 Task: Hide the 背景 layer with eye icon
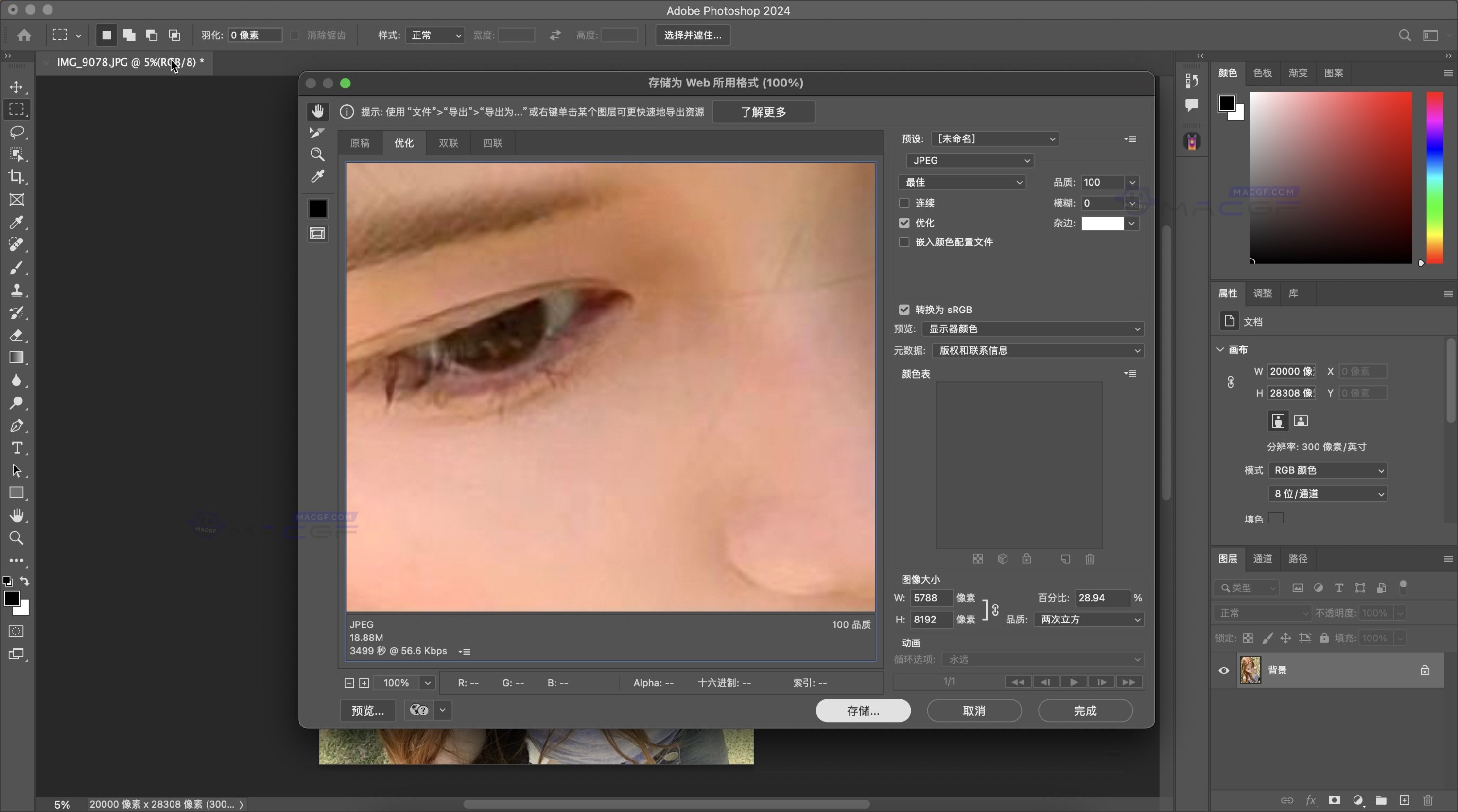pos(1224,671)
